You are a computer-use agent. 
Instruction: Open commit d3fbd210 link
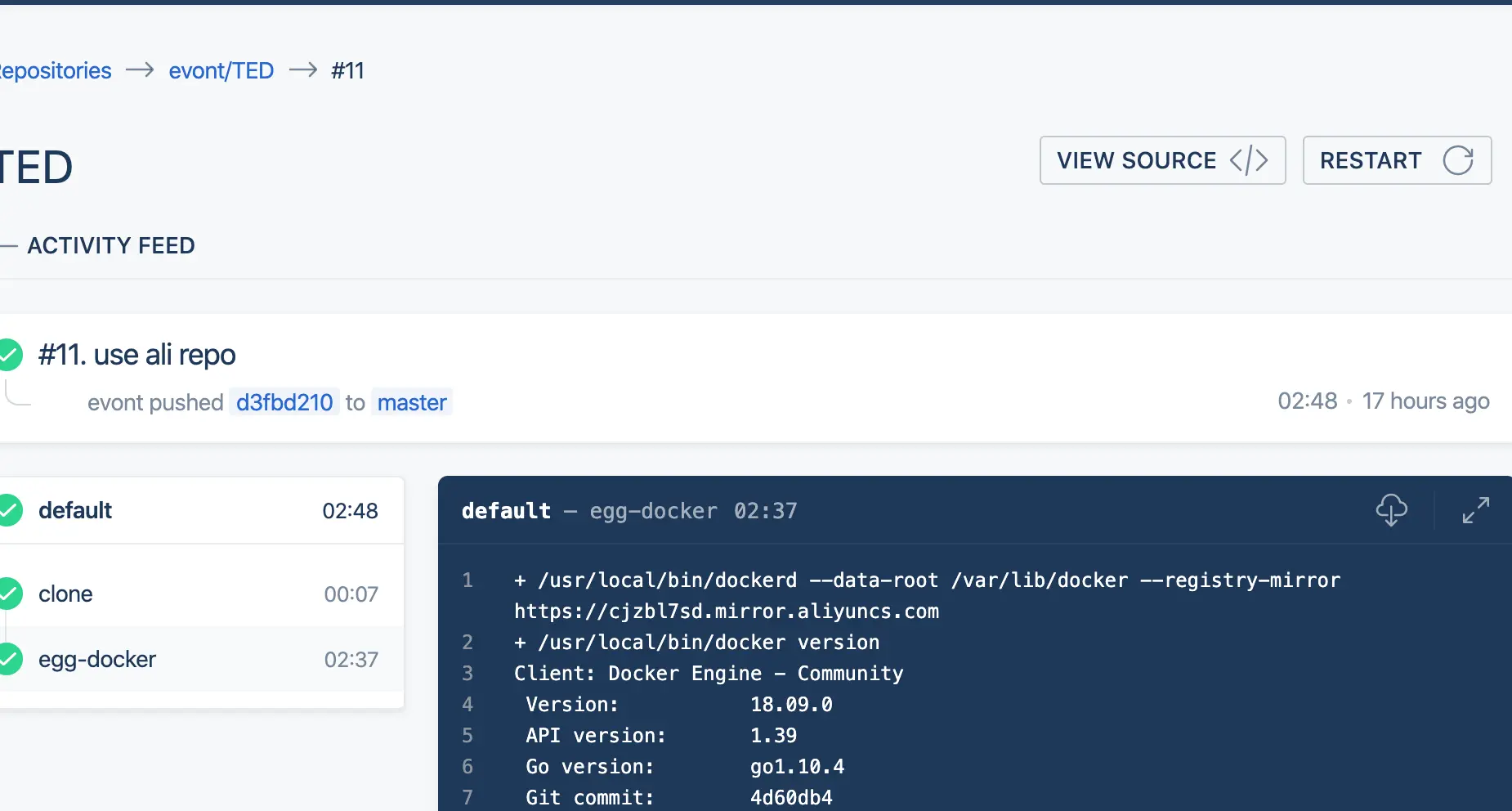coord(284,402)
